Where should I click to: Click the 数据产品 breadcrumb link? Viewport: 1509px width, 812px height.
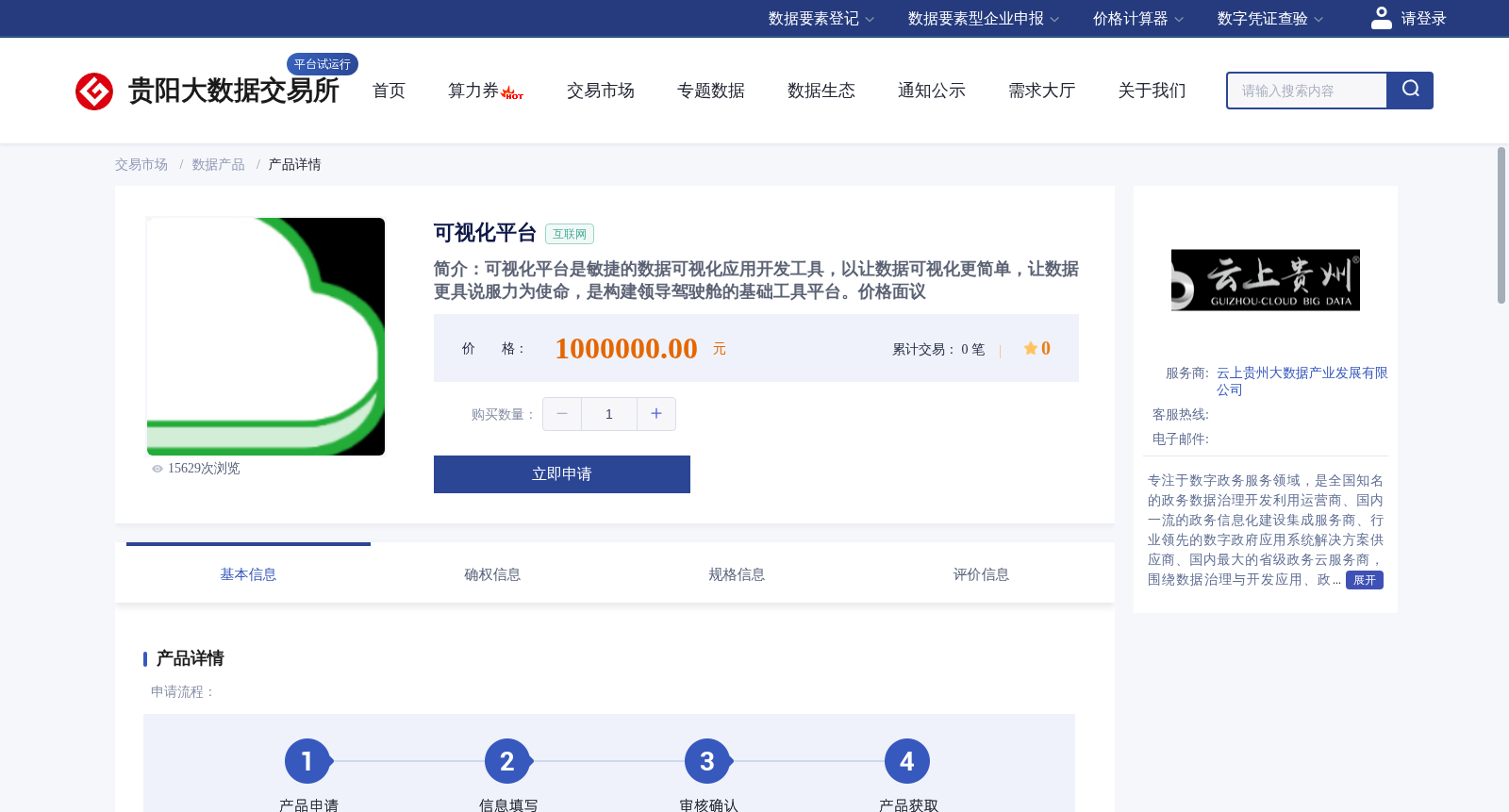(x=218, y=165)
